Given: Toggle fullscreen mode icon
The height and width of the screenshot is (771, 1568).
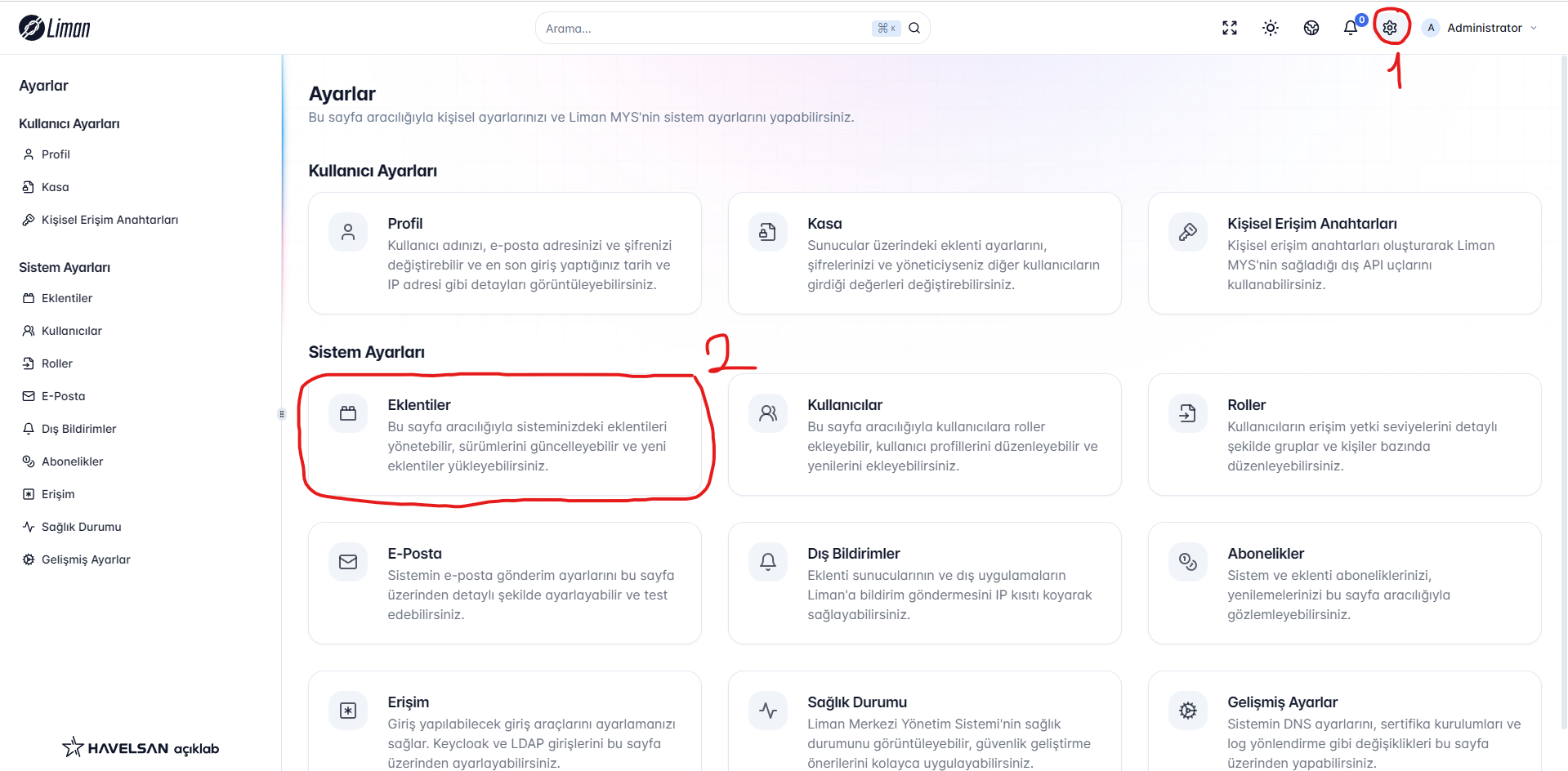Looking at the screenshot, I should pos(1230,28).
